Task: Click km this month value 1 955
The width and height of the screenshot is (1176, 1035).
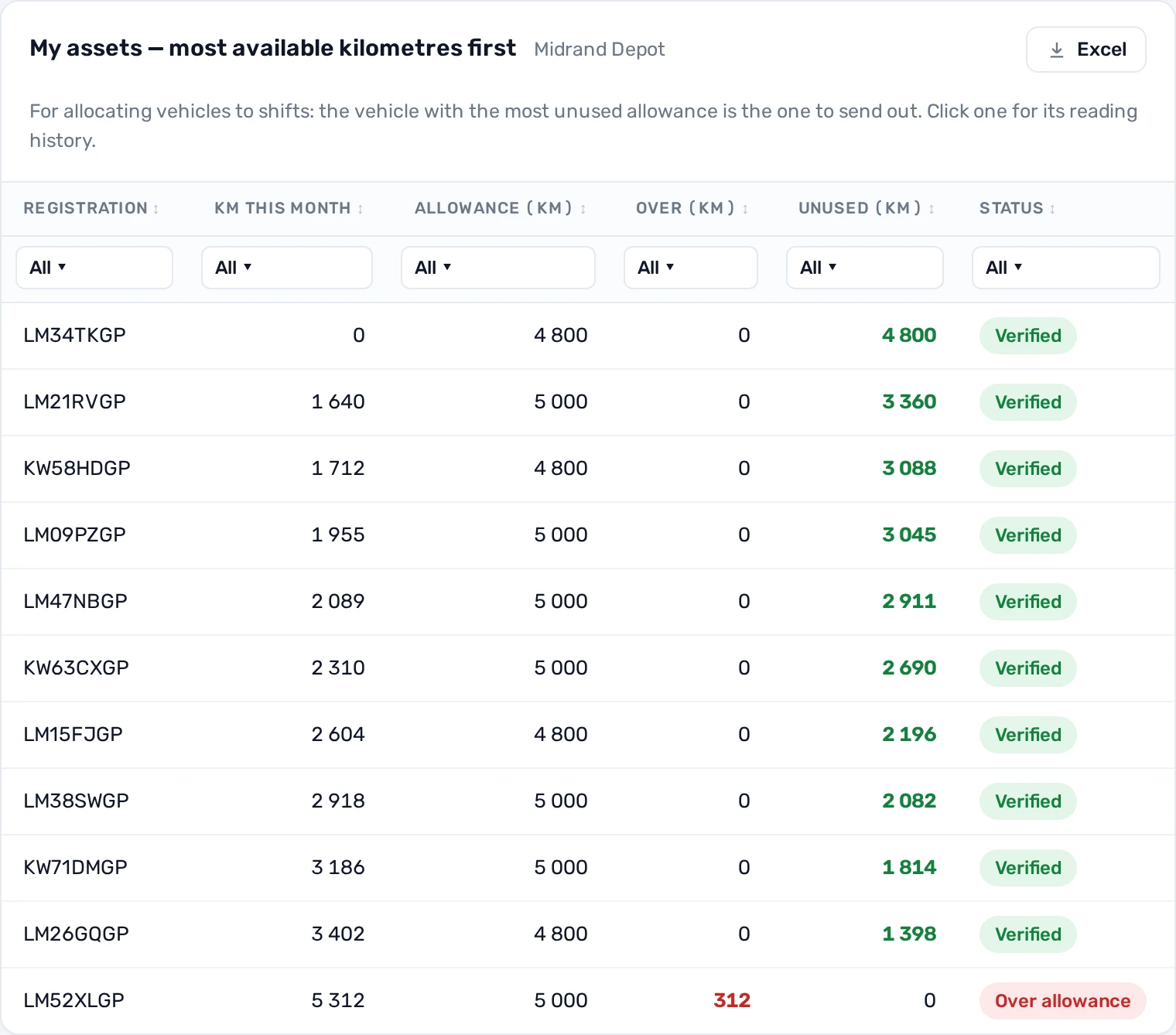Action: [x=338, y=535]
